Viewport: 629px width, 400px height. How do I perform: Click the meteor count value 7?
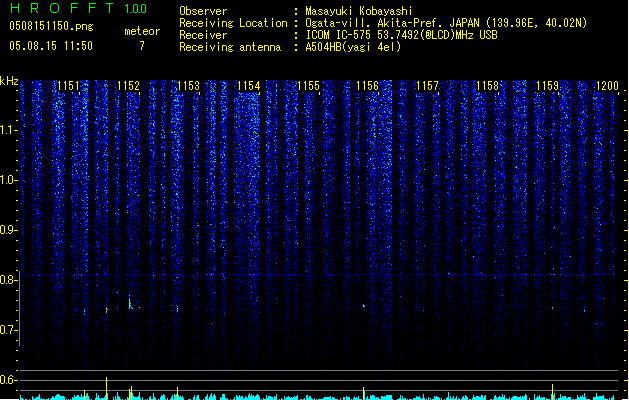[142, 46]
